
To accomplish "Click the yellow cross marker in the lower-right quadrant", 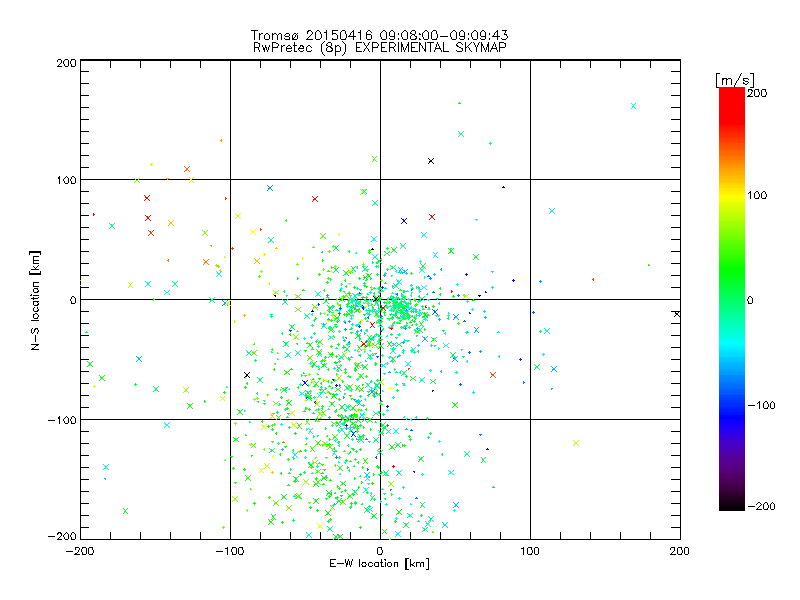I will point(576,443).
